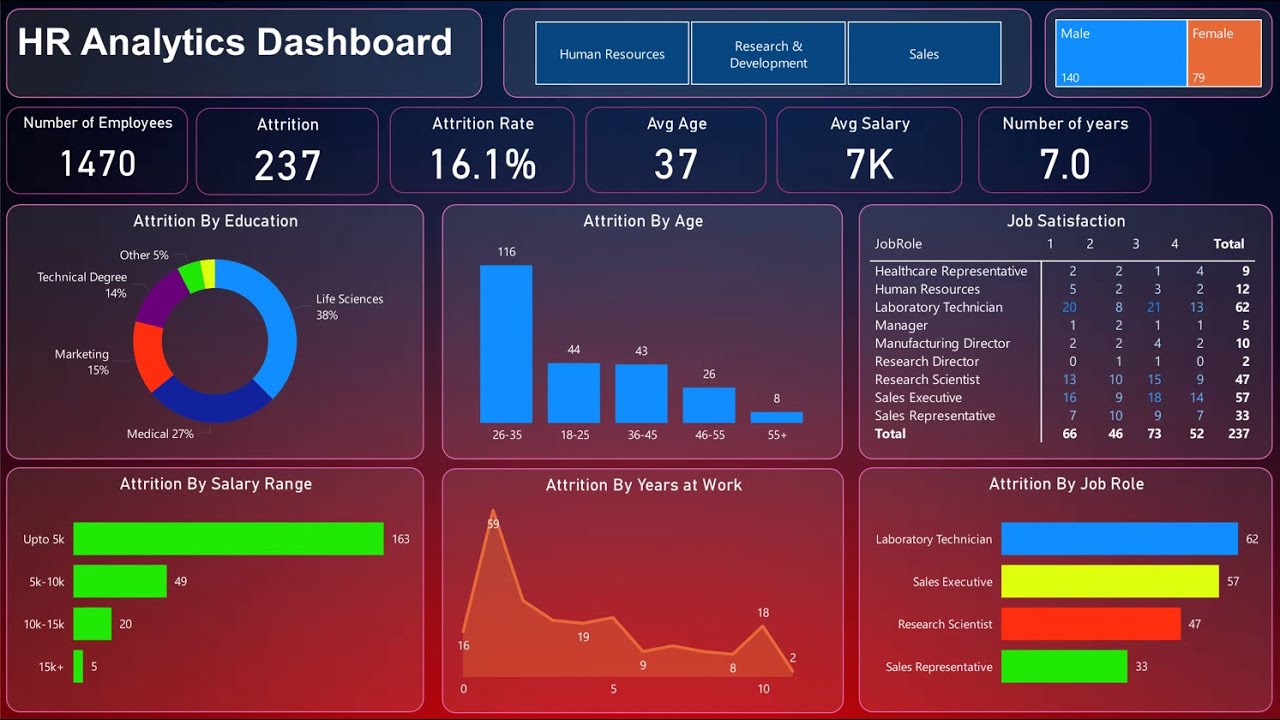This screenshot has width=1280, height=720.
Task: Click the Other 5% donut label
Action: pos(144,255)
